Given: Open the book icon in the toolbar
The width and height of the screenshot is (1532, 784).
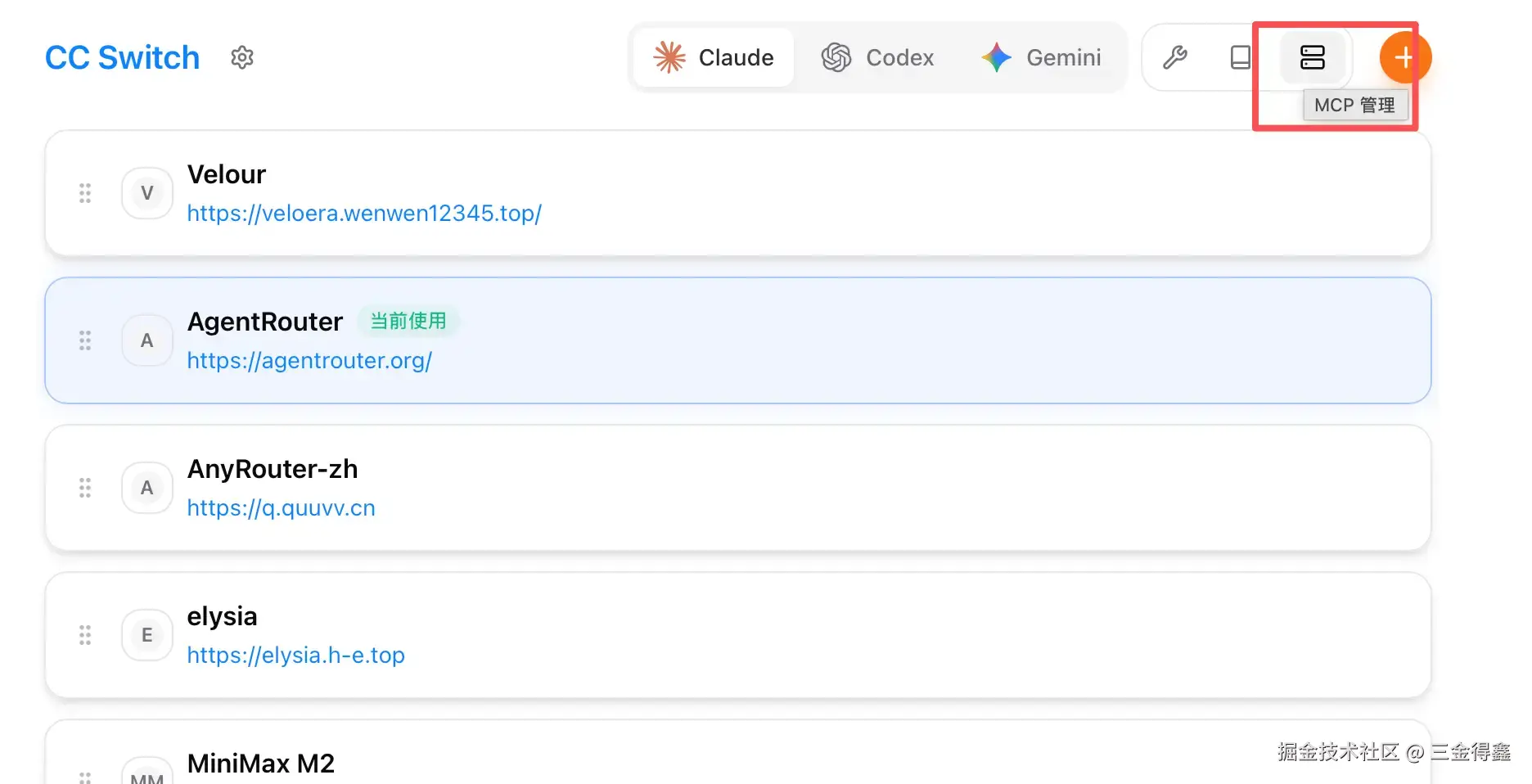Looking at the screenshot, I should pos(1241,57).
